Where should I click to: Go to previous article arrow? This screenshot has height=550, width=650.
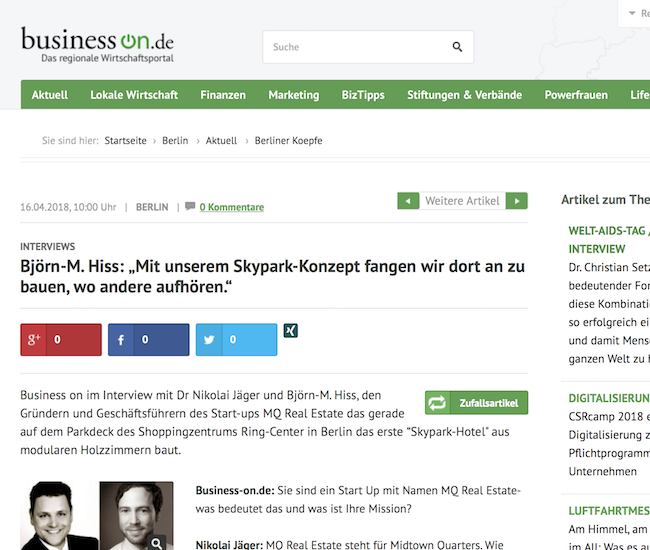408,201
